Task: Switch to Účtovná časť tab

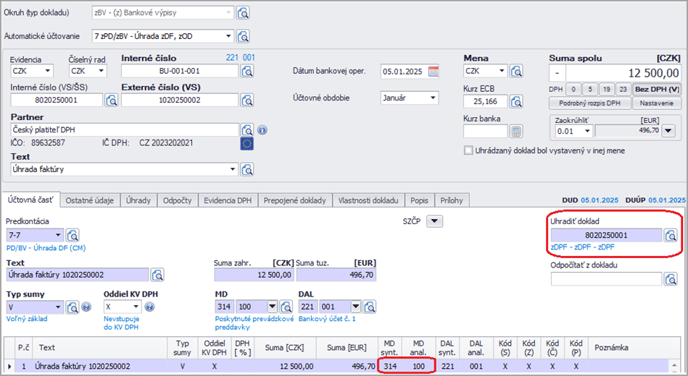Action: tap(30, 200)
